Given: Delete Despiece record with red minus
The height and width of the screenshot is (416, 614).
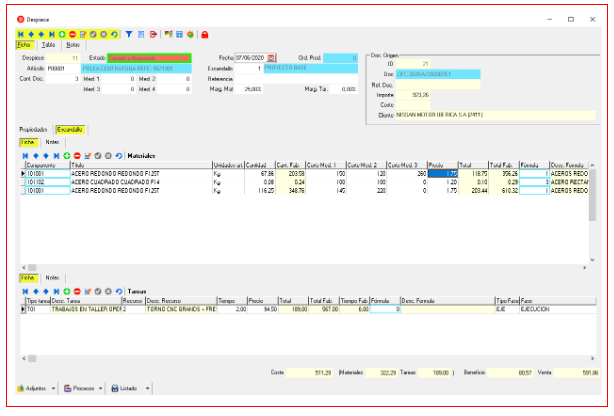Looking at the screenshot, I should pos(72,34).
